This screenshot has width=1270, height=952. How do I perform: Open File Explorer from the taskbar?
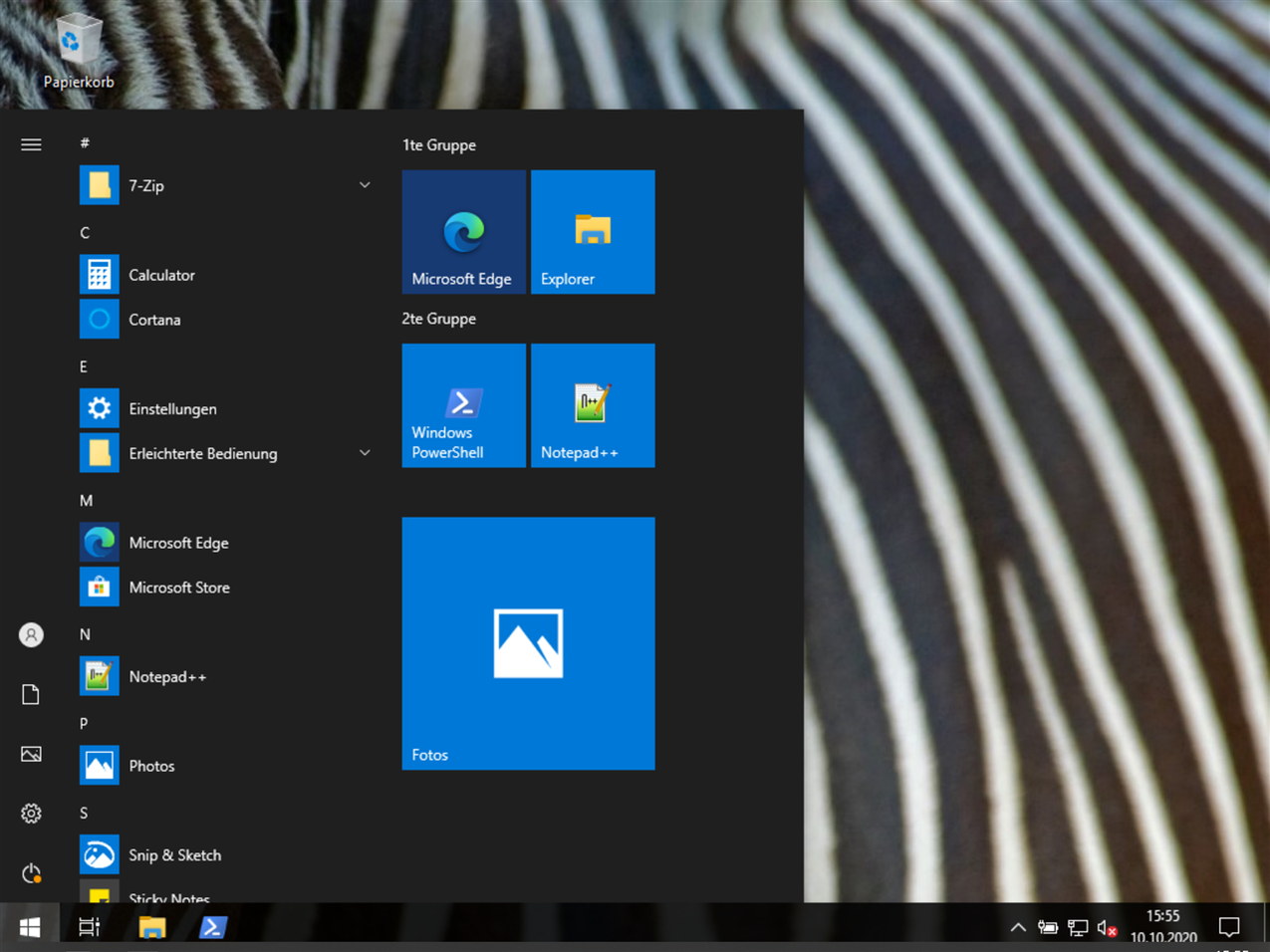(152, 927)
